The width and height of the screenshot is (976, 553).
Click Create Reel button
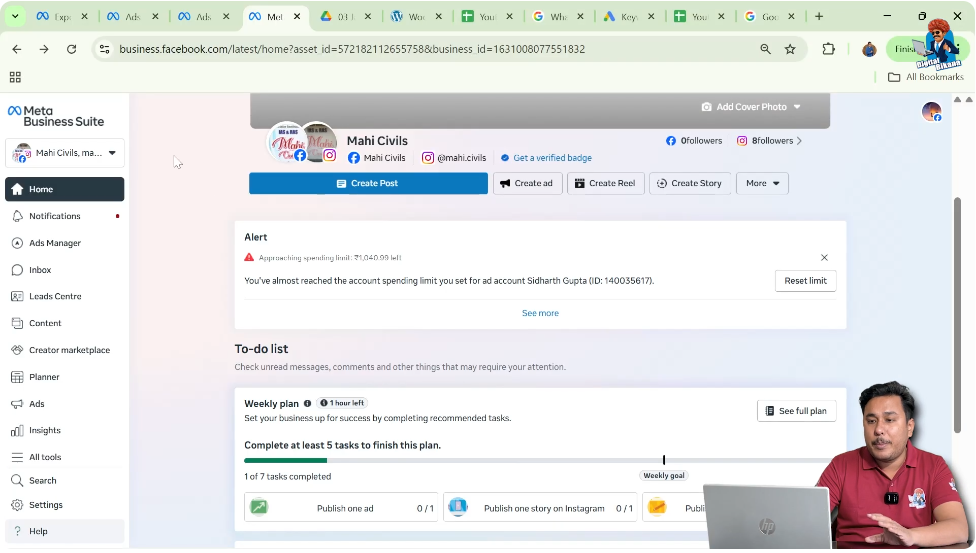click(605, 183)
